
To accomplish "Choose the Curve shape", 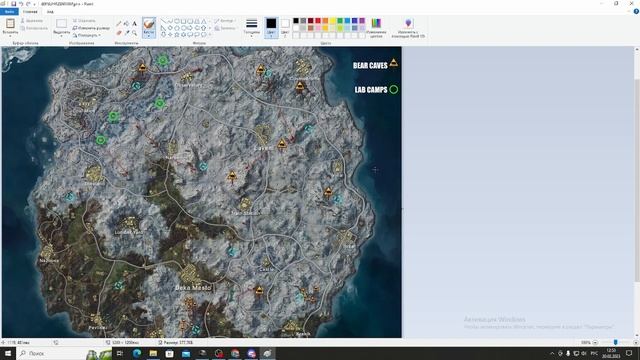I will 170,21.
